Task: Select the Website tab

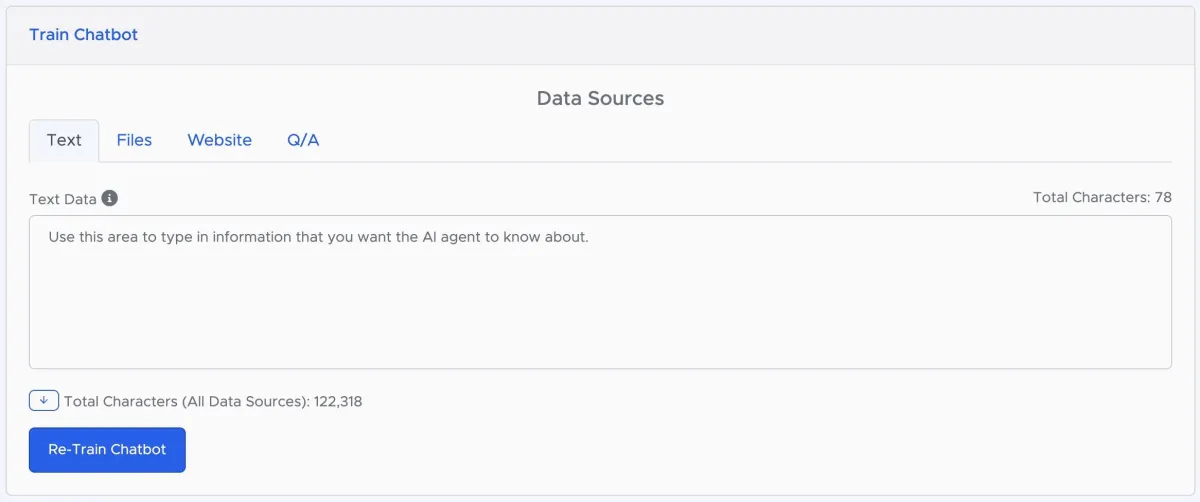Action: tap(219, 141)
